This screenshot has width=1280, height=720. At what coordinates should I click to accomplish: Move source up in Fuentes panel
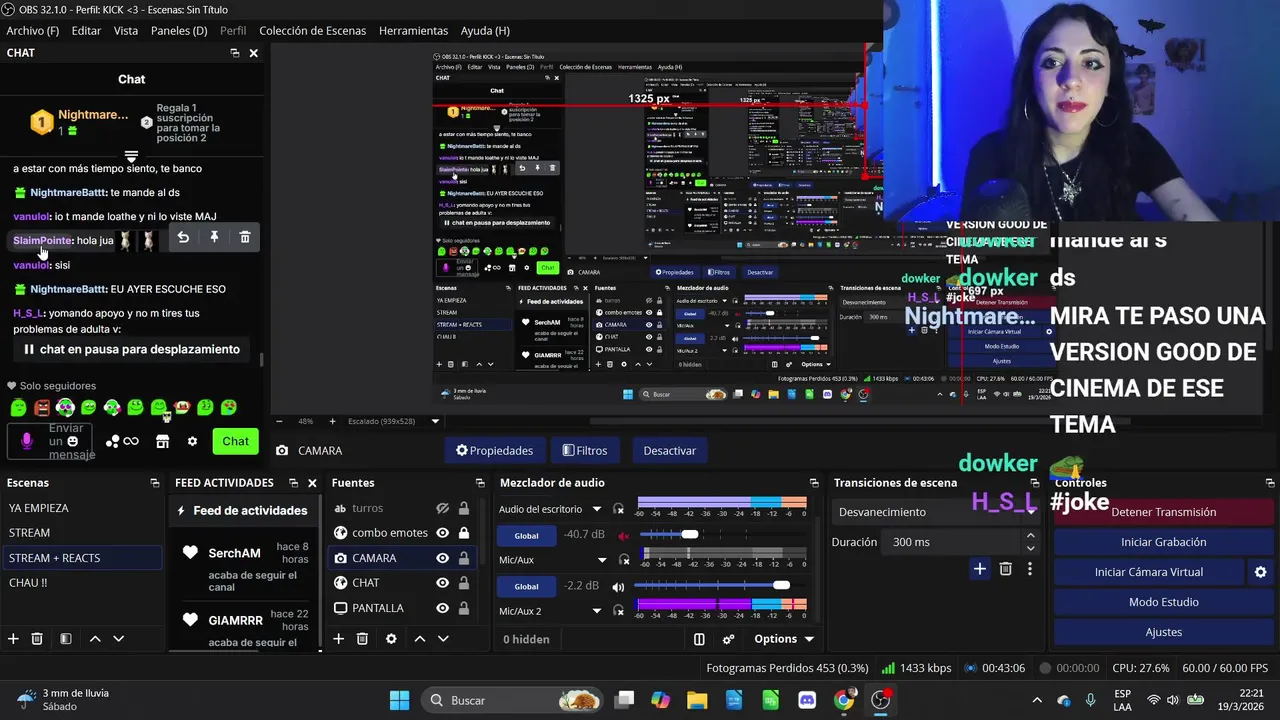click(420, 638)
